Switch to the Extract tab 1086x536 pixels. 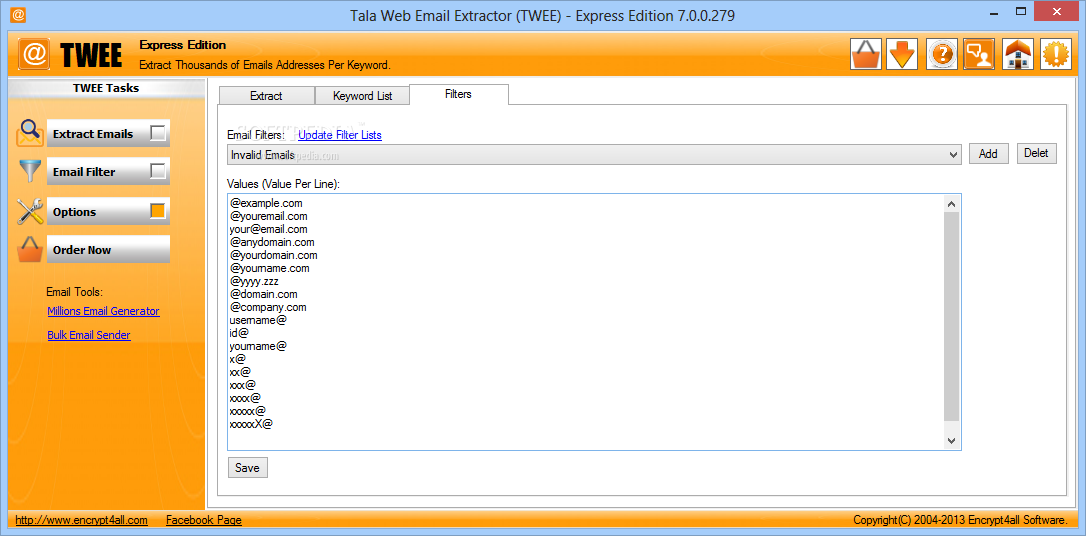[x=266, y=96]
